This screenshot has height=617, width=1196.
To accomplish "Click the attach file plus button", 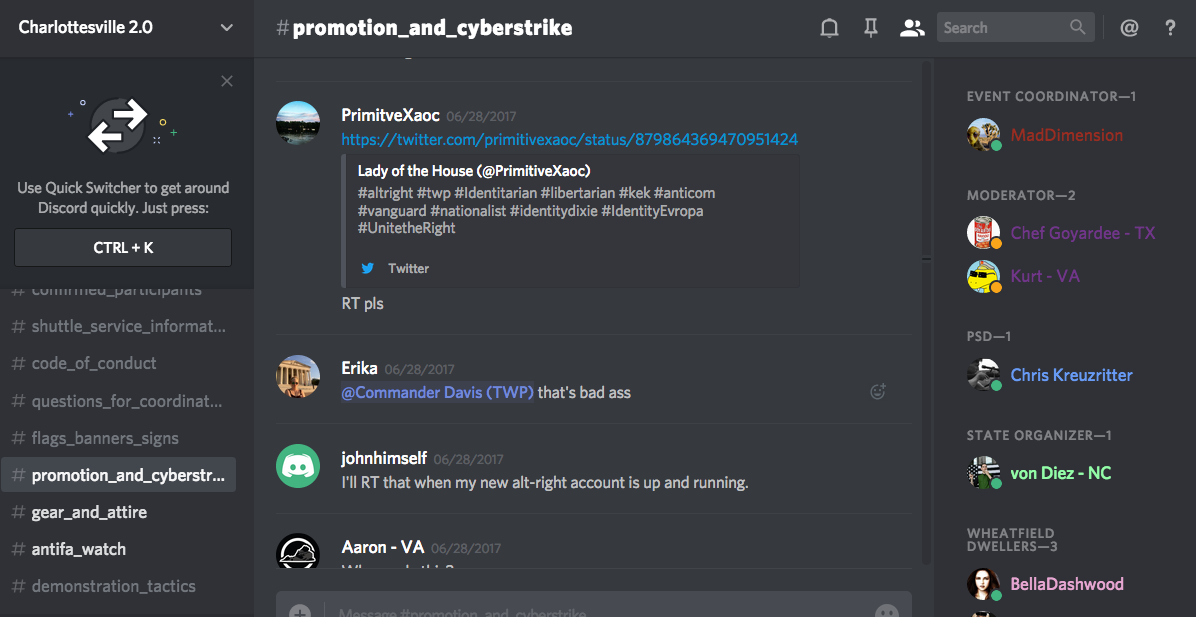I will (300, 611).
